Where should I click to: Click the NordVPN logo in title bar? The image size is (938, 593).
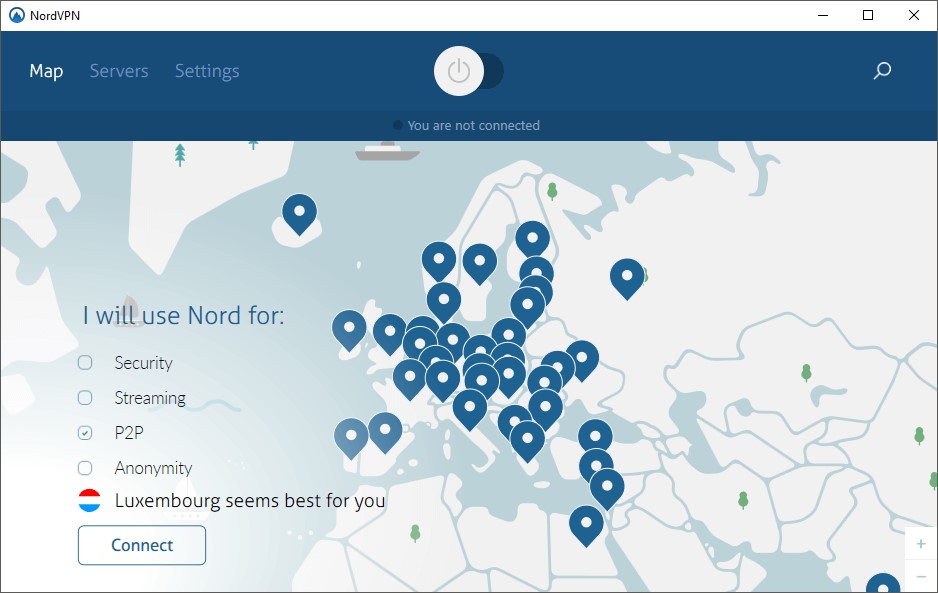click(17, 15)
